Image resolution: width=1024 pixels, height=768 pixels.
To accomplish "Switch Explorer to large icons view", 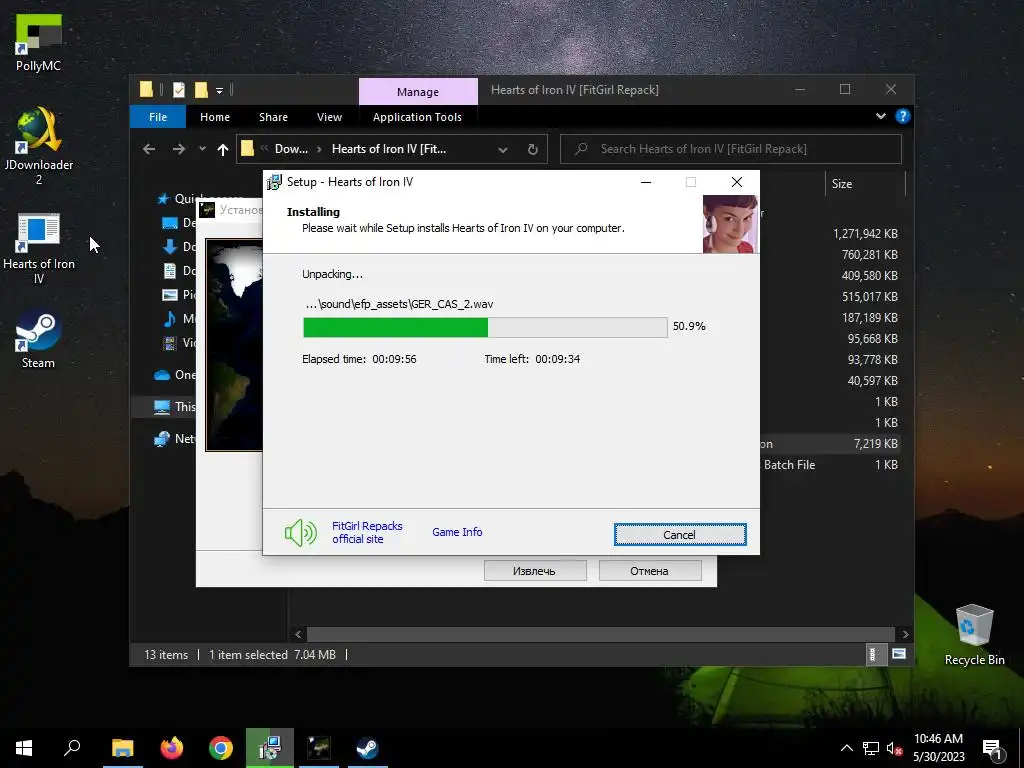I will (899, 654).
